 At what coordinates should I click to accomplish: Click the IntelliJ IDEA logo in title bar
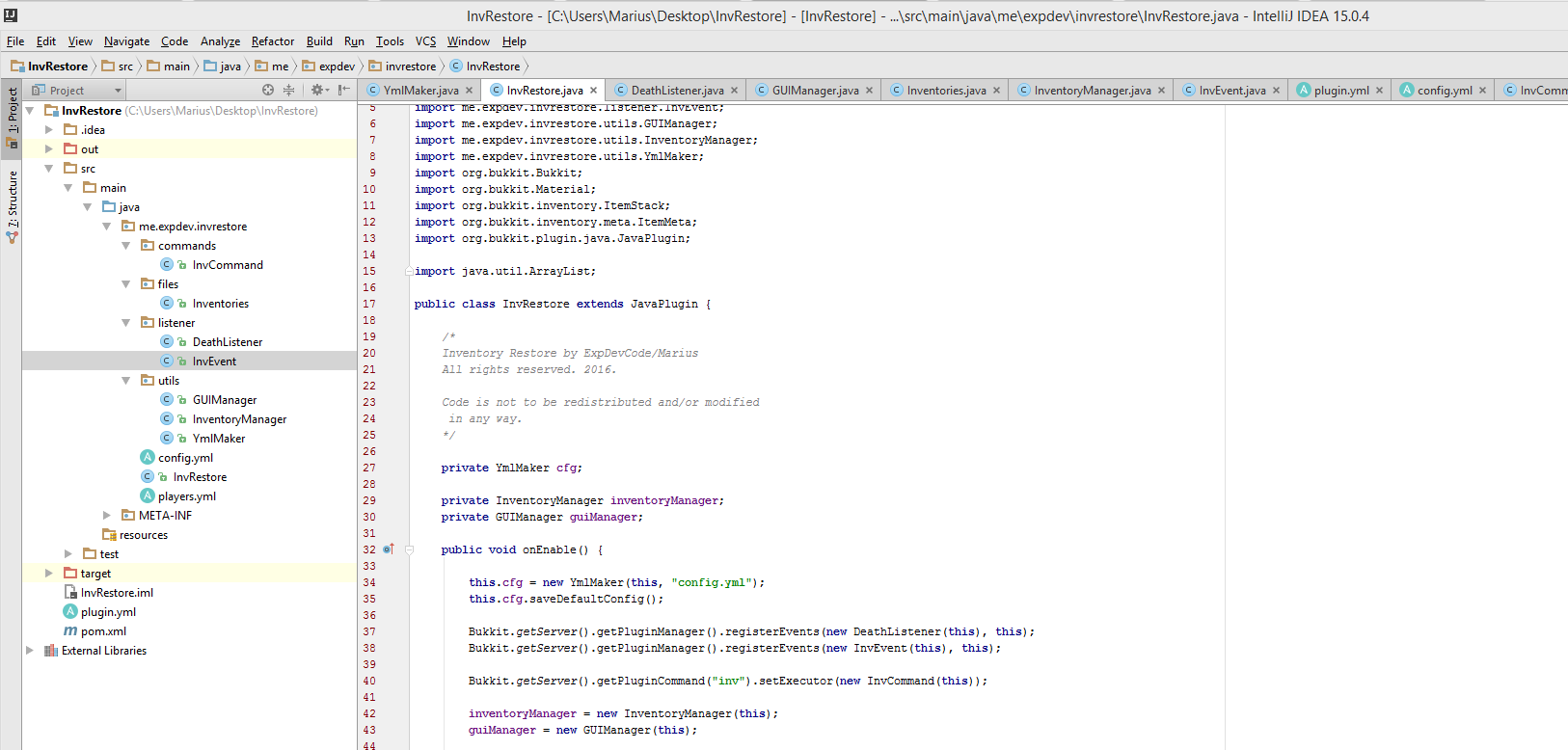coord(11,15)
